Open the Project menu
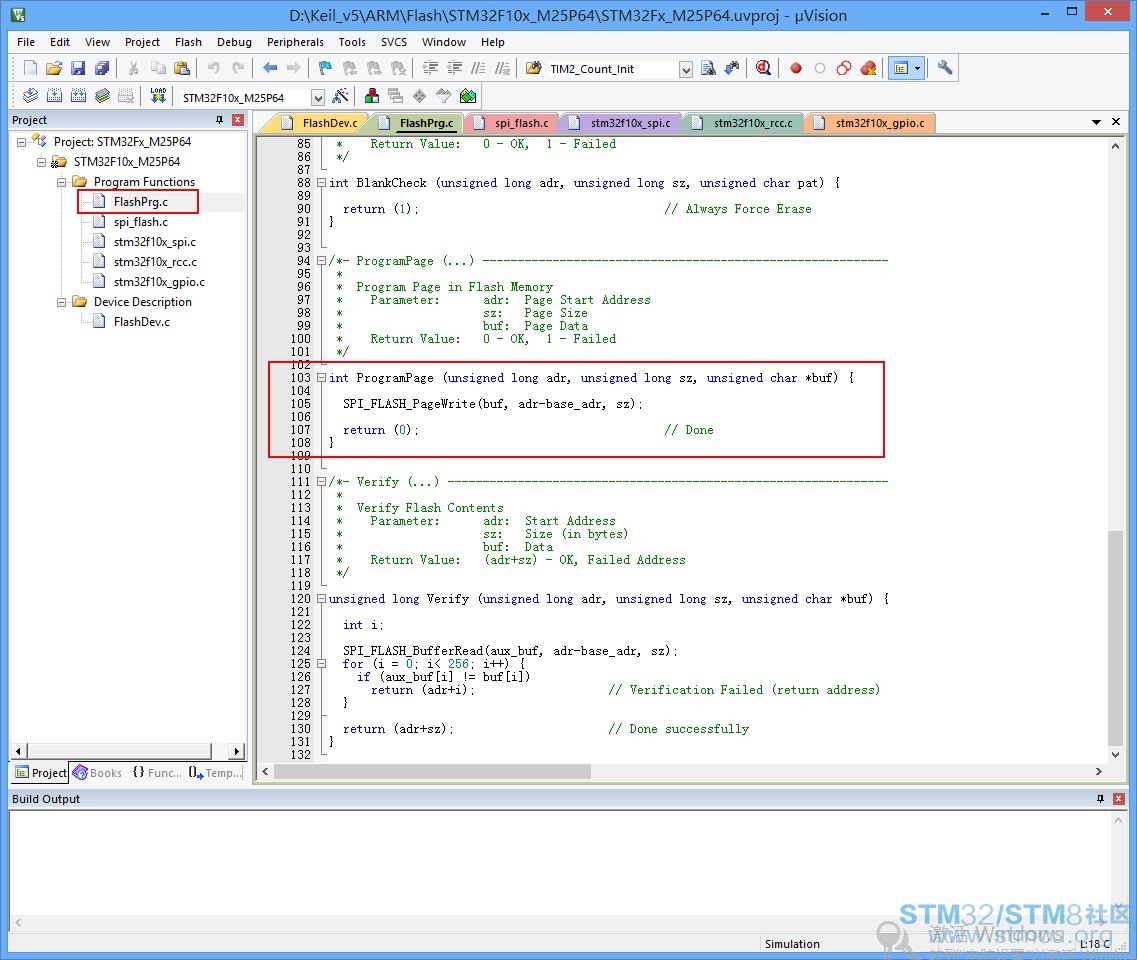This screenshot has height=960, width=1137. [x=142, y=42]
